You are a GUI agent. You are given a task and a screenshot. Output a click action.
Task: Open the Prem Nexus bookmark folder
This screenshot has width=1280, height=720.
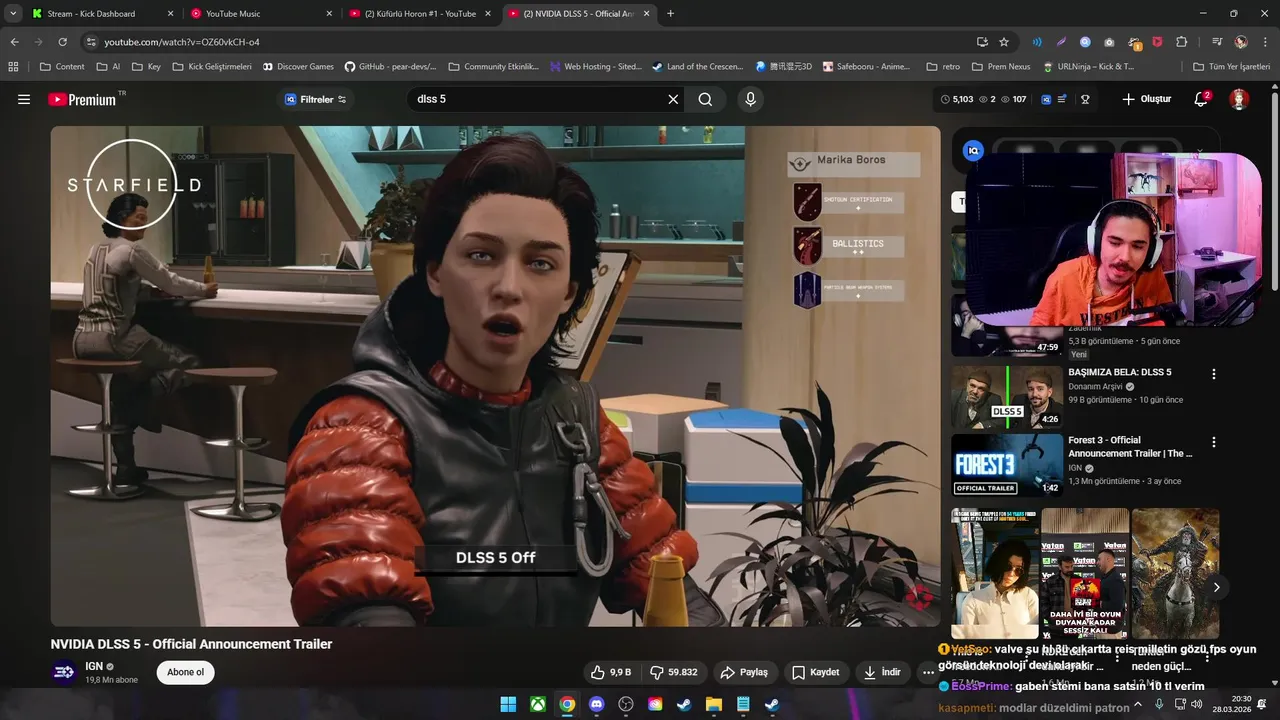coord(1000,67)
